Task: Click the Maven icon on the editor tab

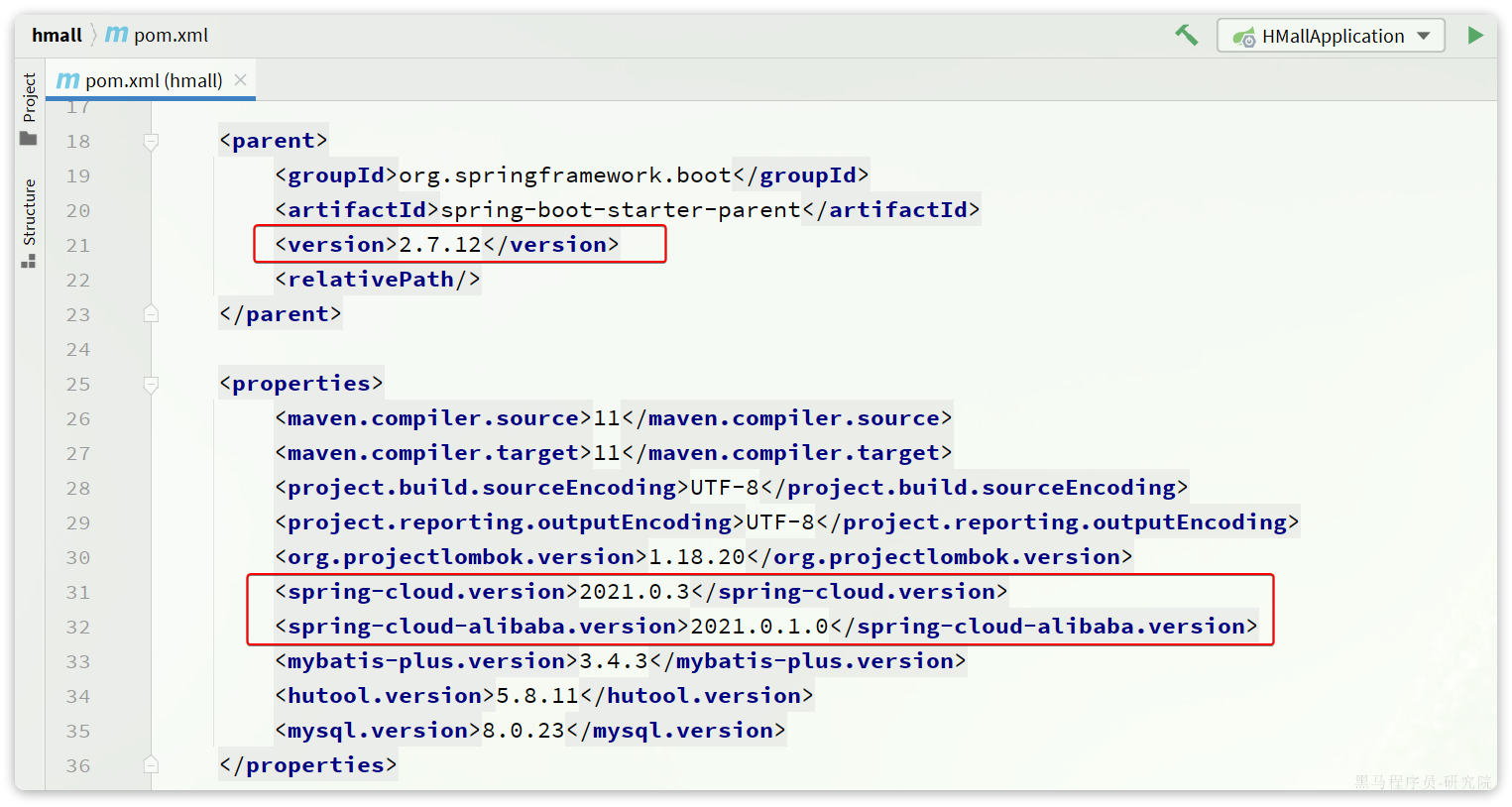Action: (67, 80)
